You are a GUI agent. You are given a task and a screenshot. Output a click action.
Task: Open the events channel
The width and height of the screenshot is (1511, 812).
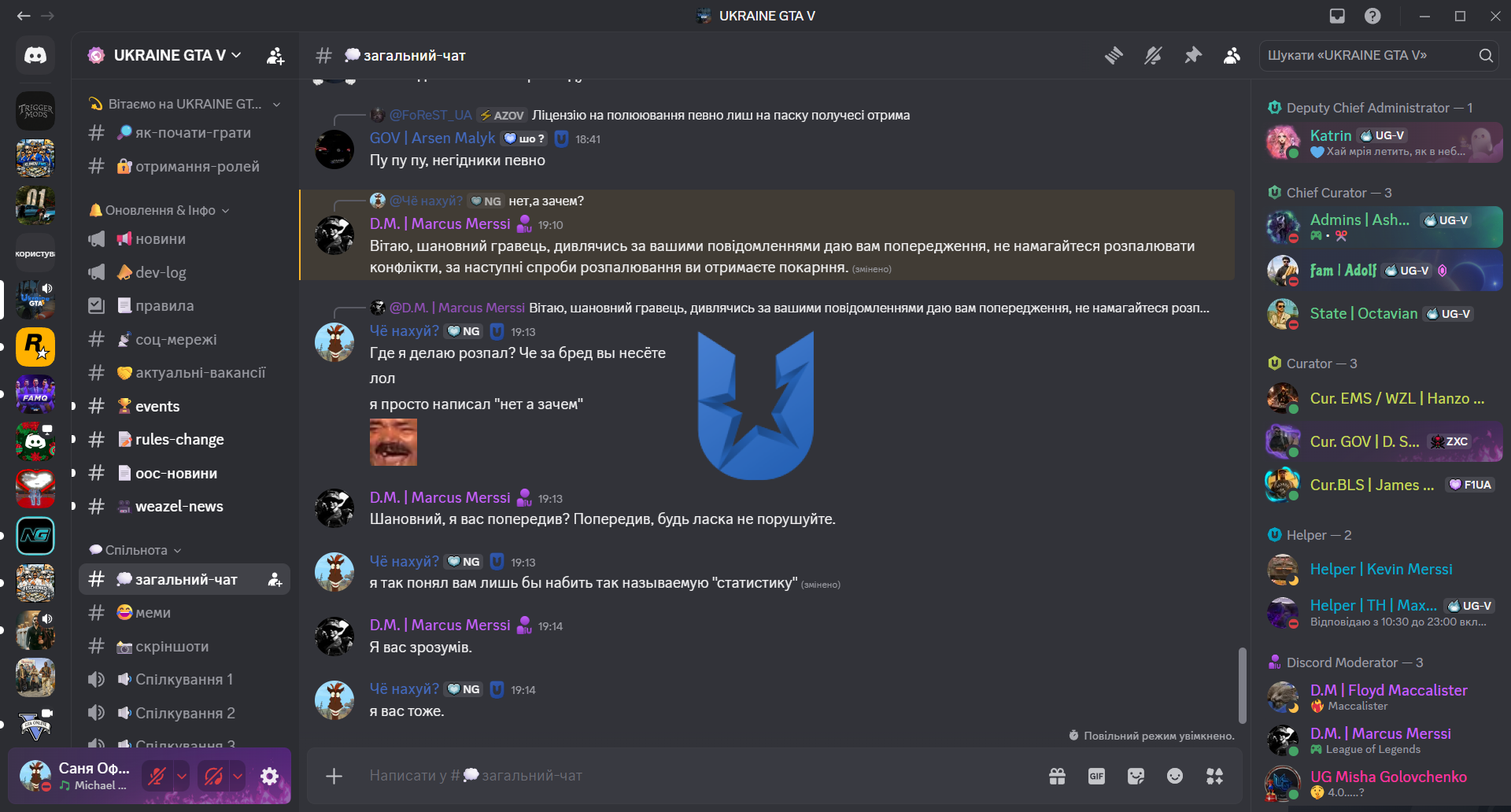pyautogui.click(x=184, y=406)
